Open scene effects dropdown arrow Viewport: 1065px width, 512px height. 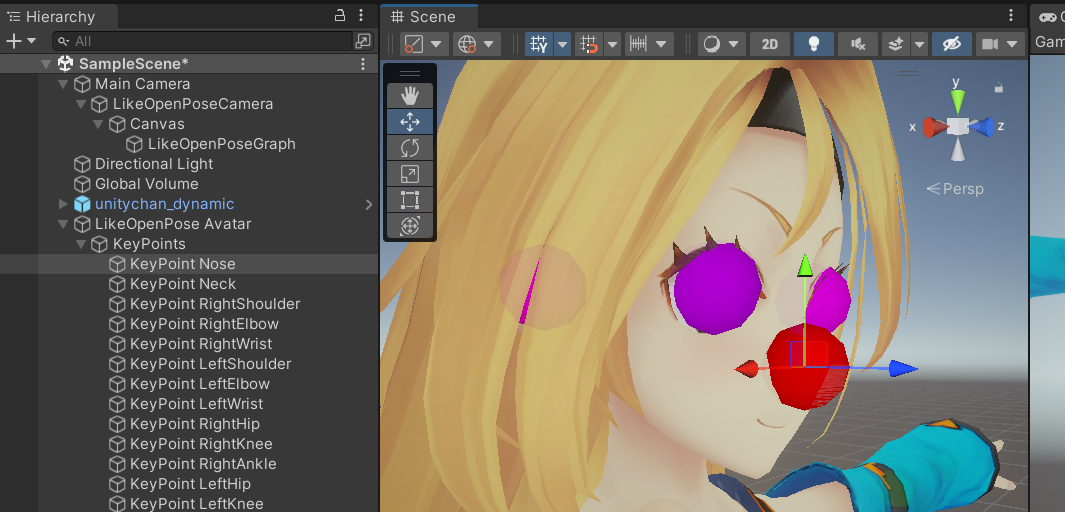point(920,44)
